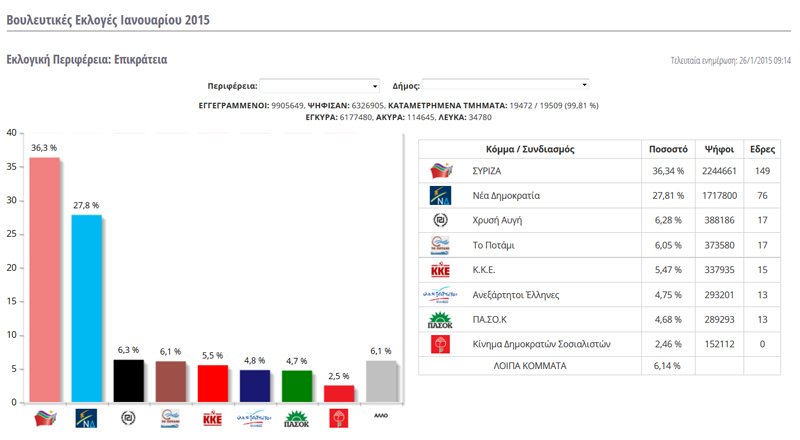The width and height of the screenshot is (800, 440).
Task: Click the 76 seats cell
Action: (762, 195)
